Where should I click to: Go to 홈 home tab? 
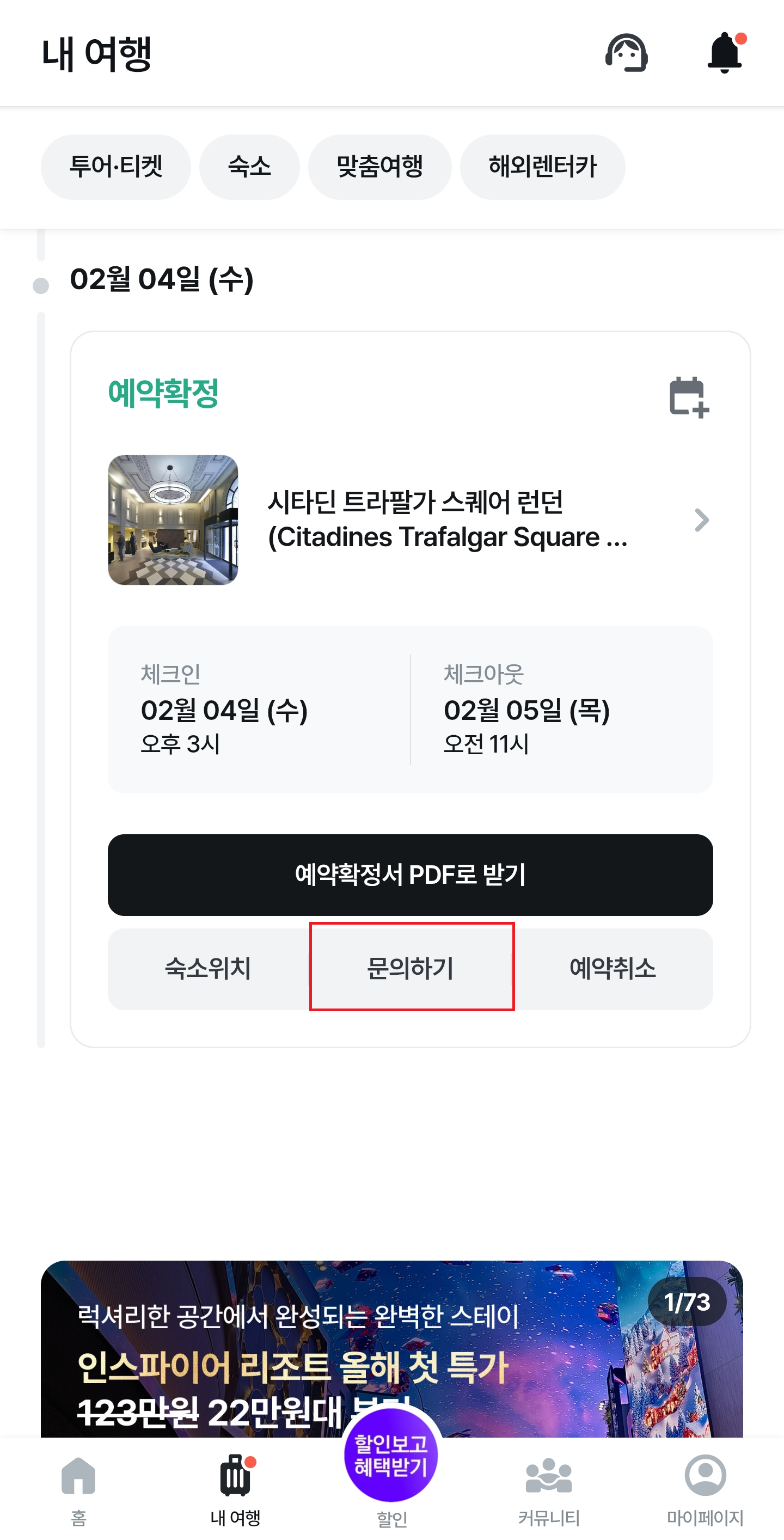coord(78,1489)
